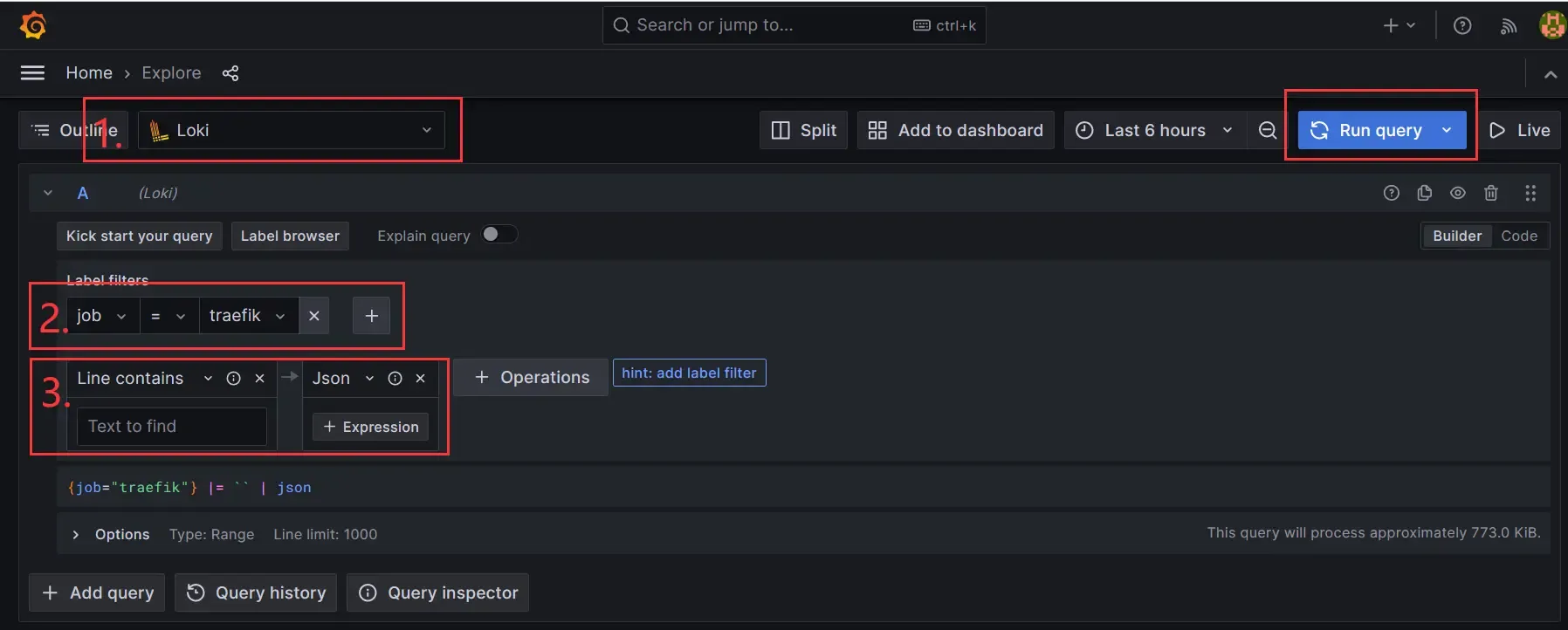
Task: Click the query text {job="traefik"}
Action: (133, 488)
